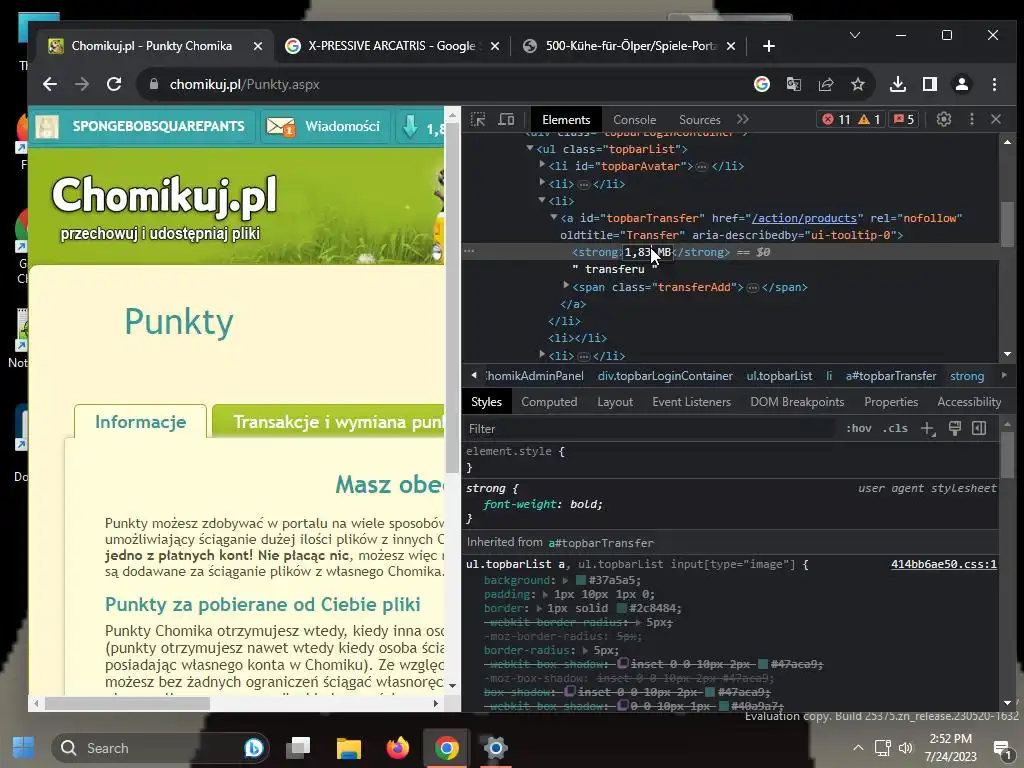Screen dimensions: 1024x768
Task: Open the Layout tab
Action: point(615,402)
